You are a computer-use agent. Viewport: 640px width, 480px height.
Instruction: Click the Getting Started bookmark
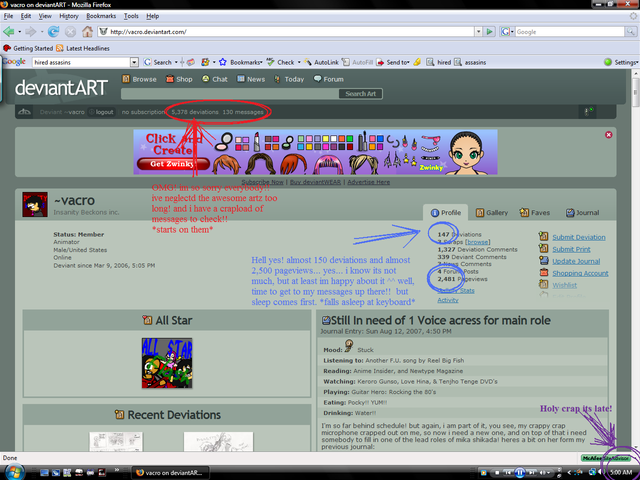(28, 48)
